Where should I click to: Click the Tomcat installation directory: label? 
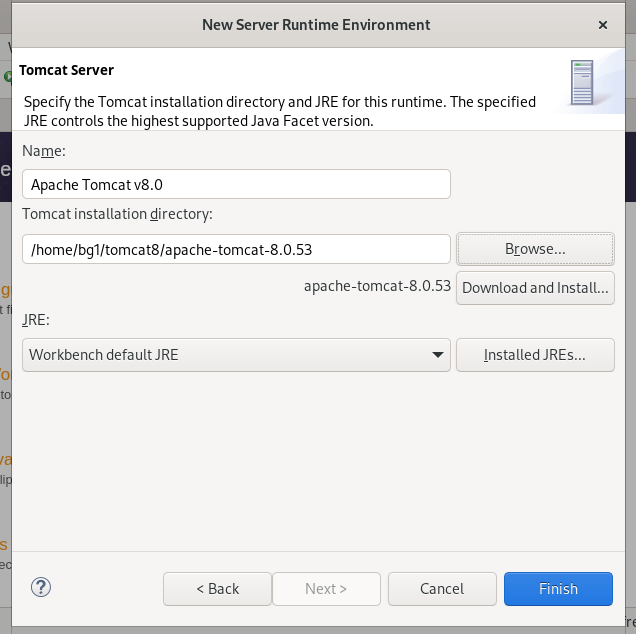[x=117, y=214]
